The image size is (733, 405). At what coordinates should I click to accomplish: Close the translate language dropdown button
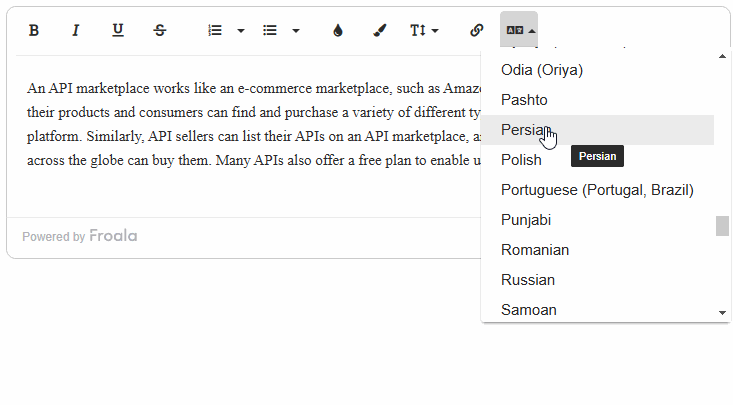tap(519, 29)
